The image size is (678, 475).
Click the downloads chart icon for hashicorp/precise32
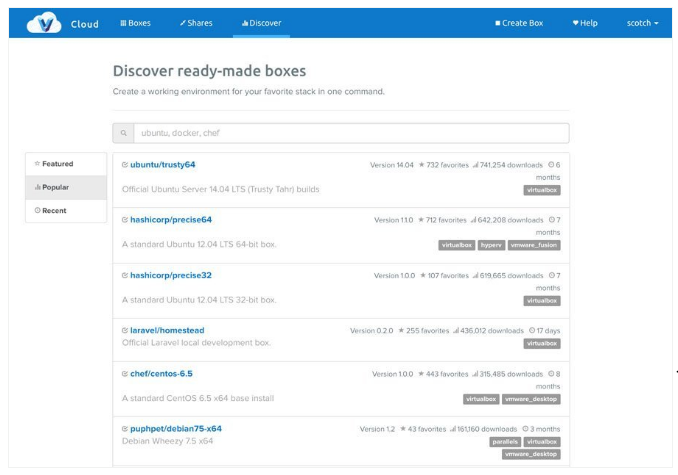click(476, 275)
